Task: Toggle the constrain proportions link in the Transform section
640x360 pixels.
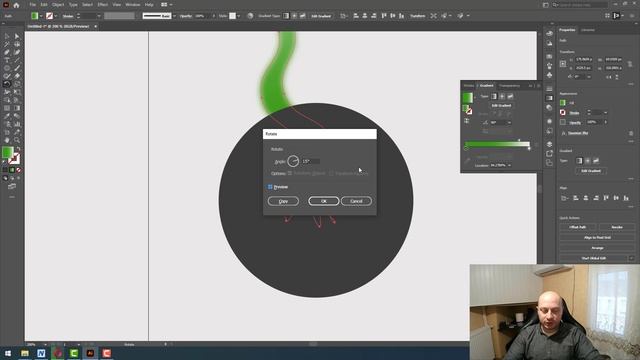Action: 630,64
